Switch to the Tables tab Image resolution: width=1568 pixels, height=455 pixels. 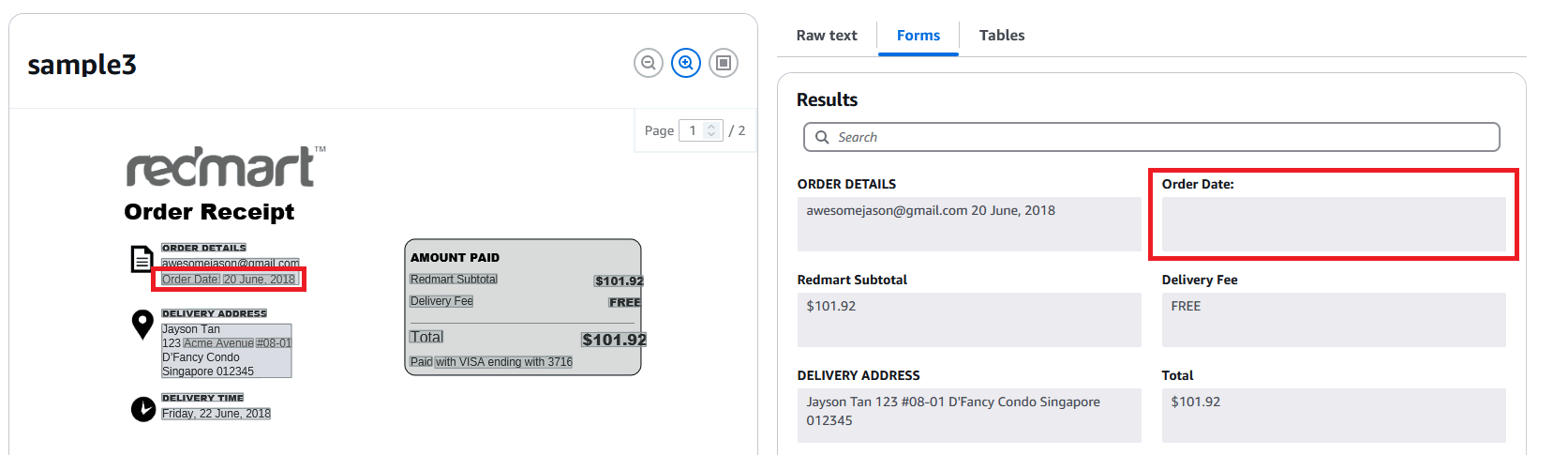point(1002,36)
